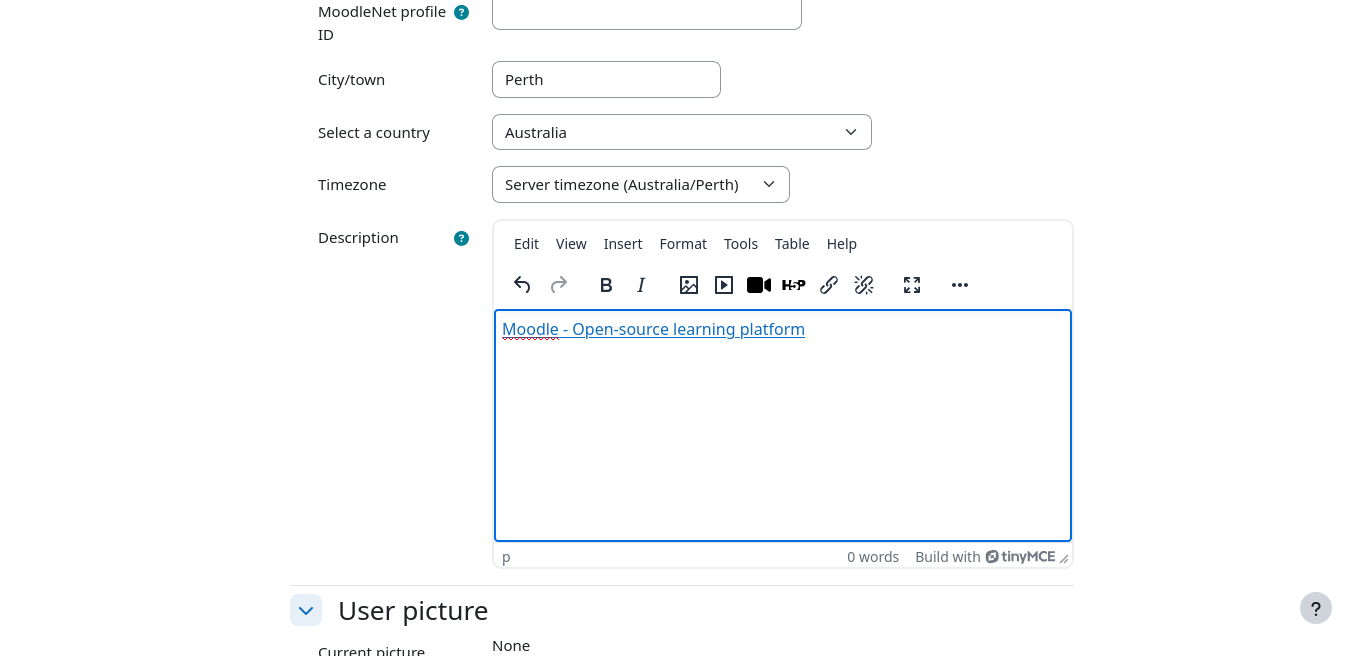This screenshot has height=656, width=1364.
Task: Open the Timezone dropdown
Action: coord(640,184)
